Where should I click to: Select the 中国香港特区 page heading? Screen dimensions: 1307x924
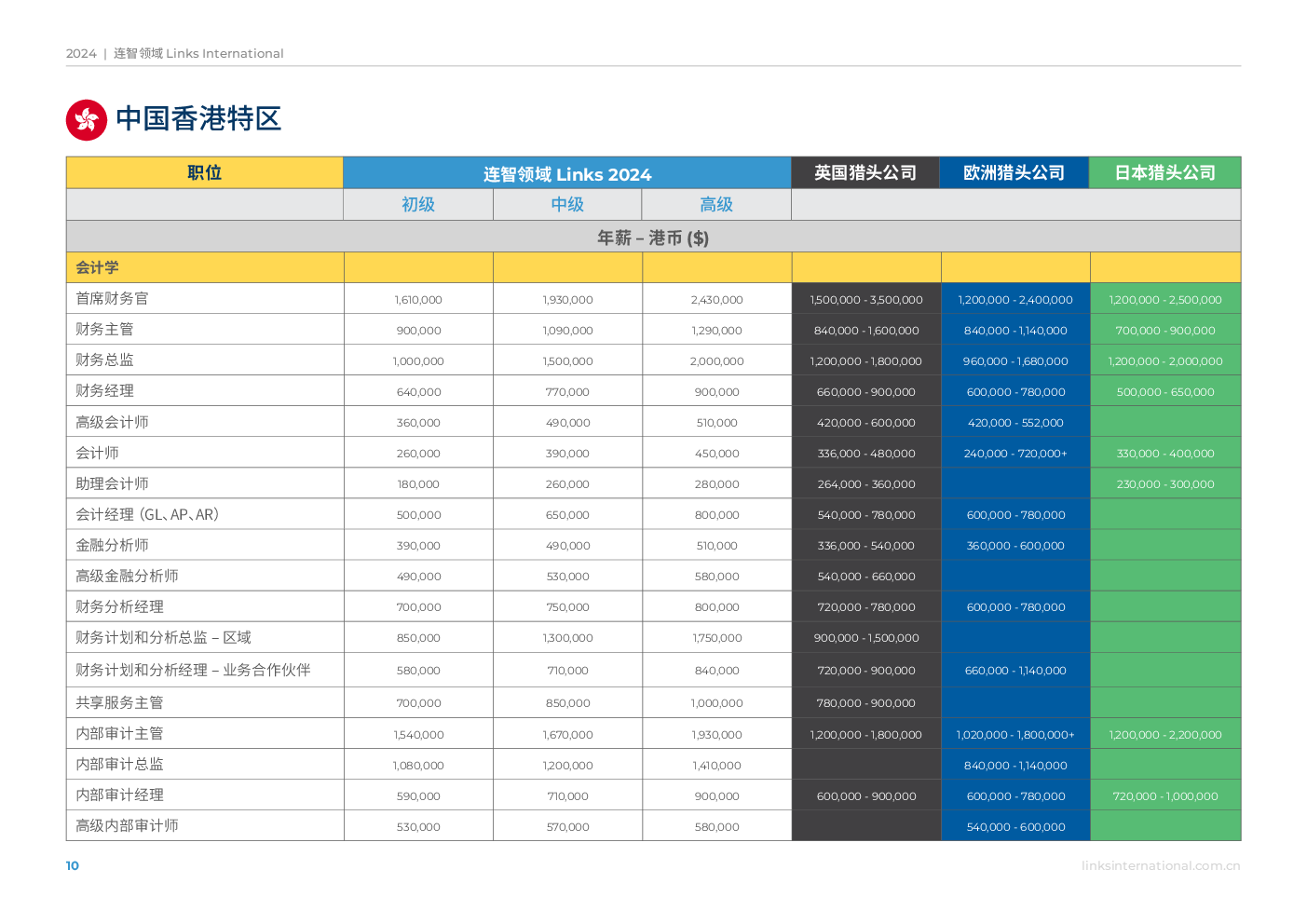(x=198, y=119)
